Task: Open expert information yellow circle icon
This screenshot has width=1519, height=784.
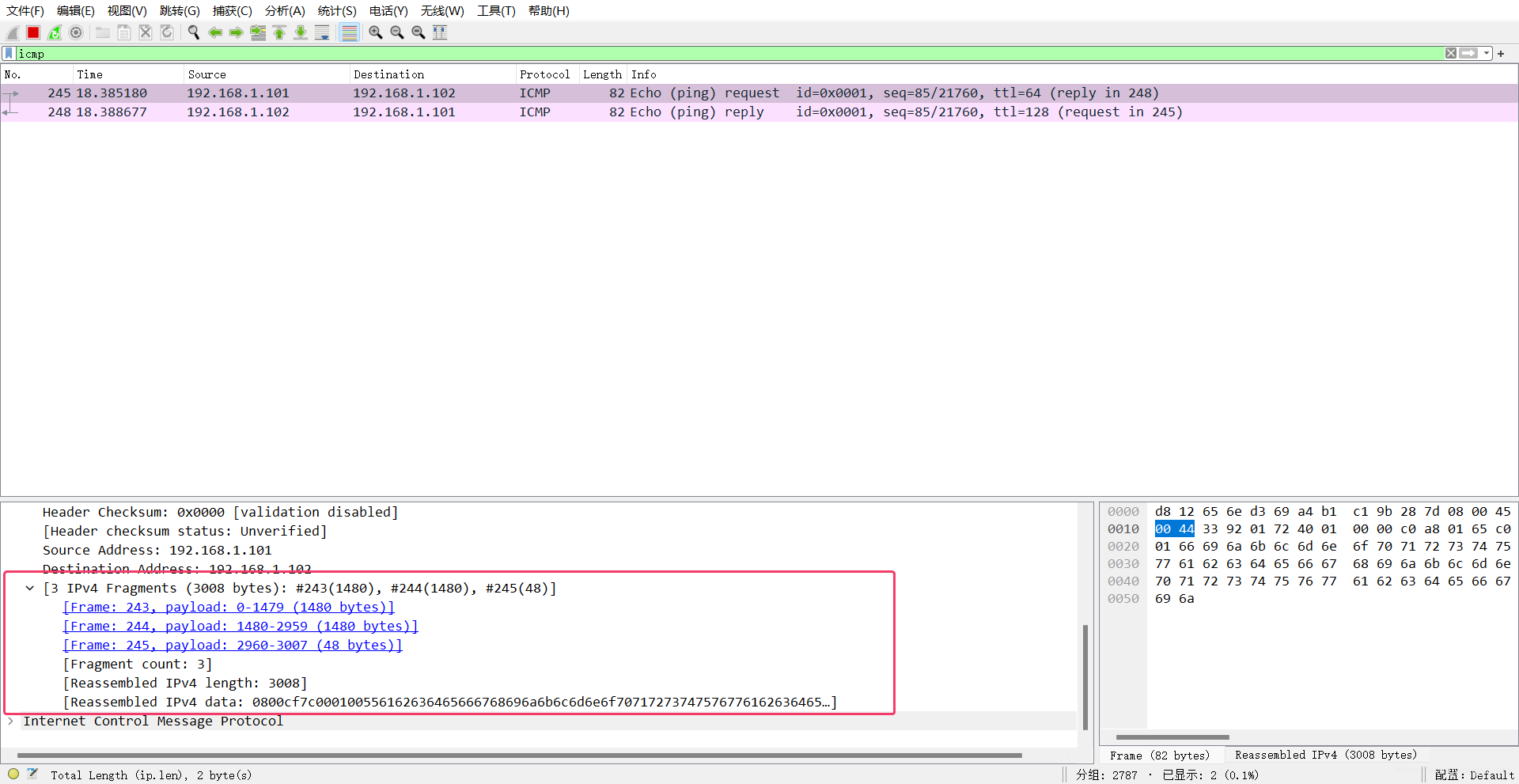Action: pyautogui.click(x=13, y=775)
